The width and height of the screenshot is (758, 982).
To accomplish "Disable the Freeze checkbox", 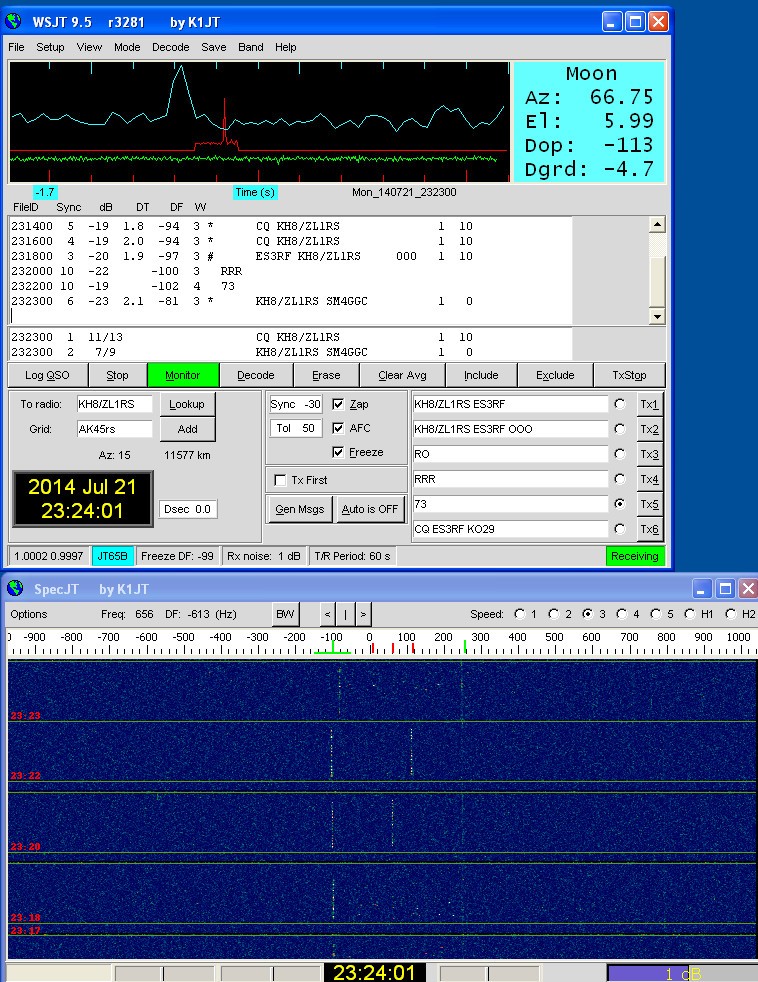I will (339, 452).
